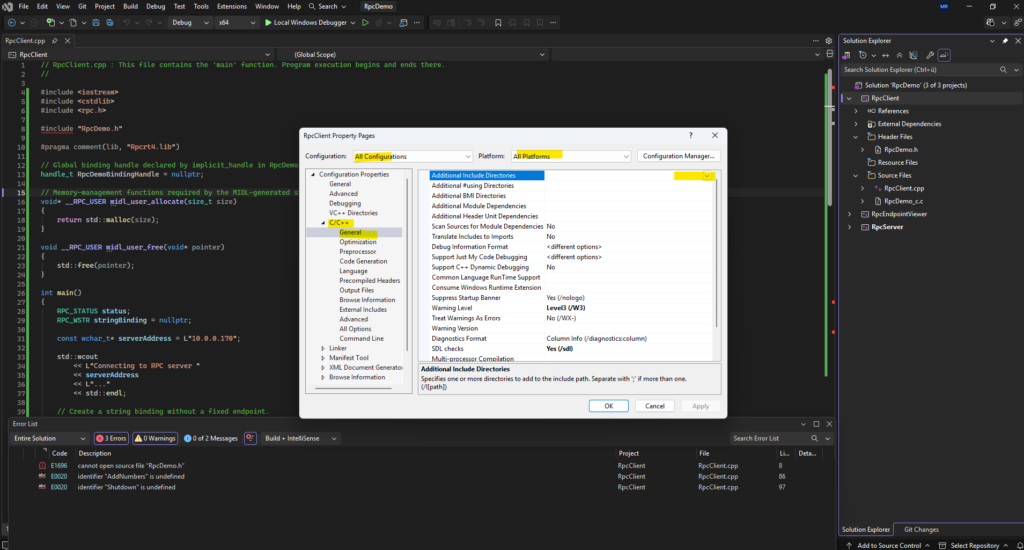Open the Configuration dropdown showing All Configurations
The image size is (1024, 550).
412,156
